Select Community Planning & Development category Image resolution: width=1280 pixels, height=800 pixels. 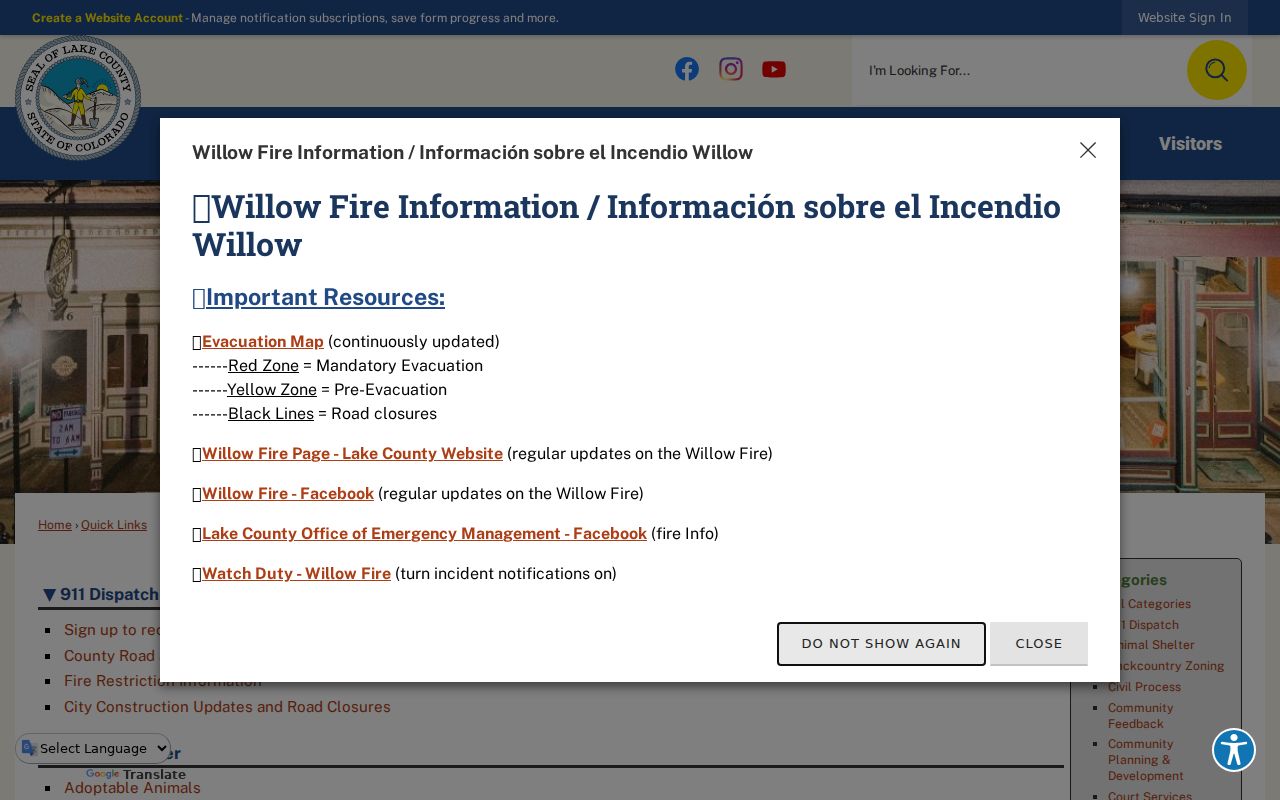pos(1146,760)
